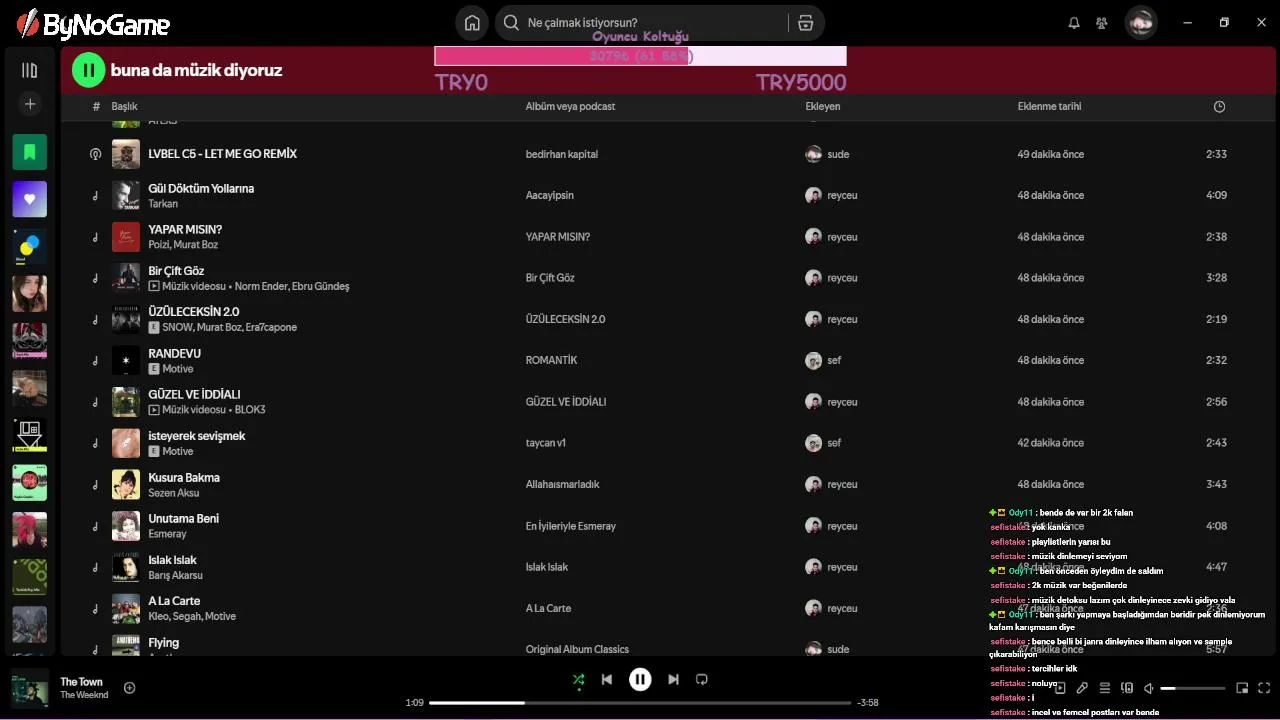Image resolution: width=1280 pixels, height=720 pixels.
Task: Pause playback in the bottom player
Action: click(x=640, y=680)
